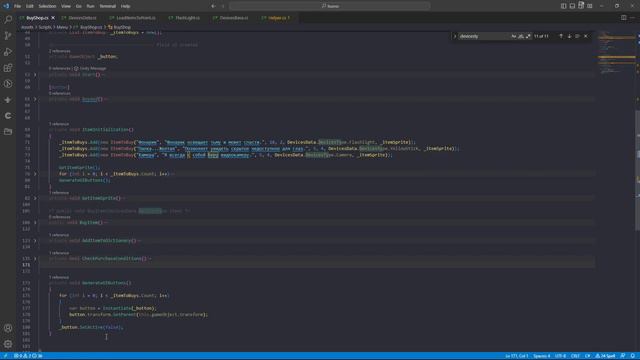Open editor More Actions ellipsis
Viewport: 640px width, 360px height.
point(632,18)
